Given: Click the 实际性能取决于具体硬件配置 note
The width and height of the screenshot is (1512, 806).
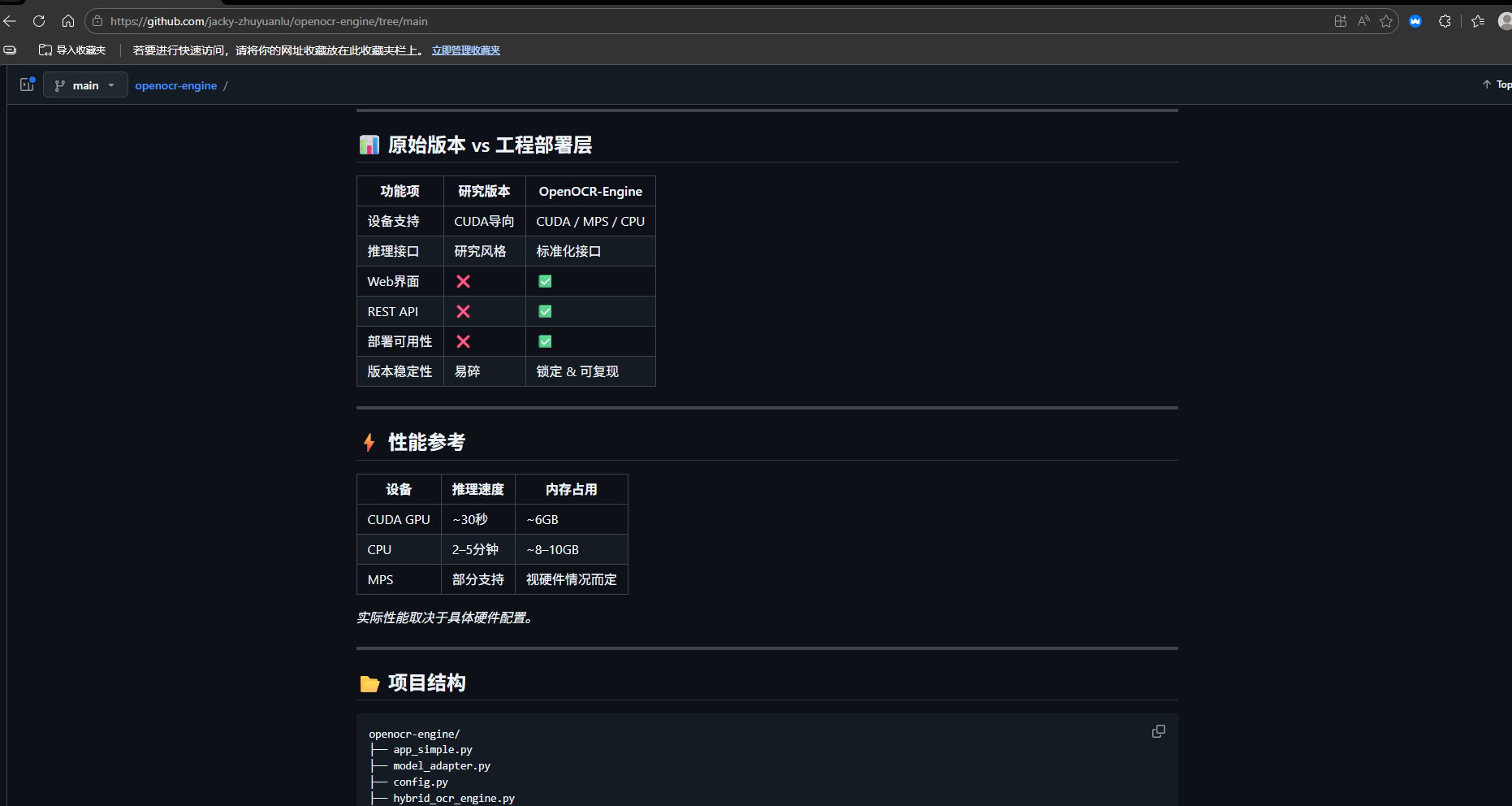Looking at the screenshot, I should click(x=445, y=618).
